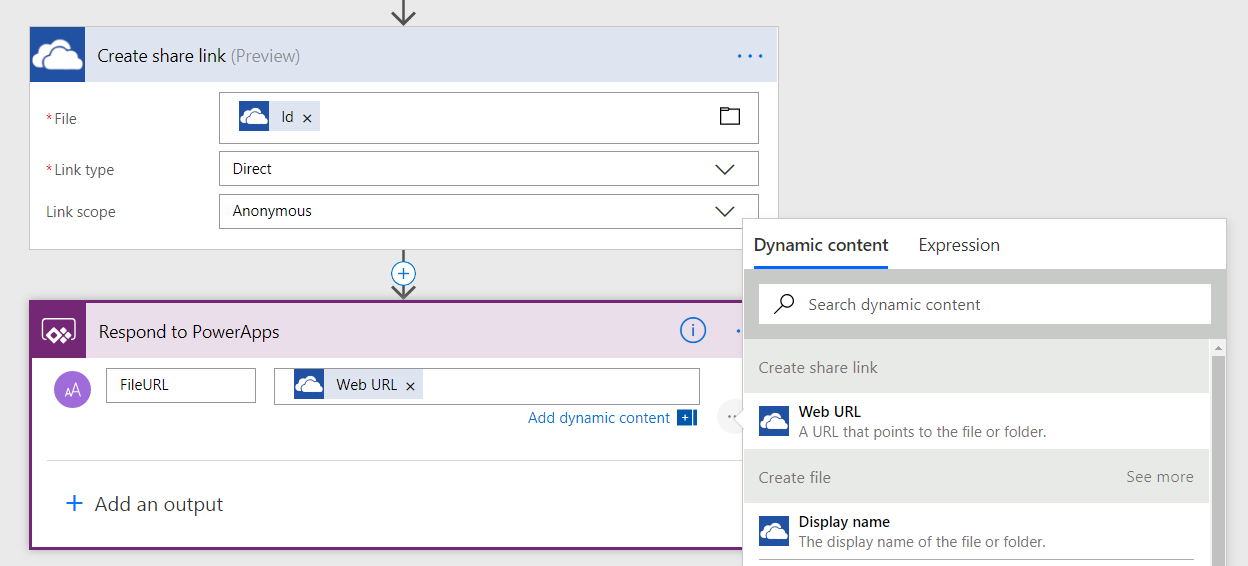
Task: Click the Add dynamic content link
Action: pyautogui.click(x=599, y=418)
